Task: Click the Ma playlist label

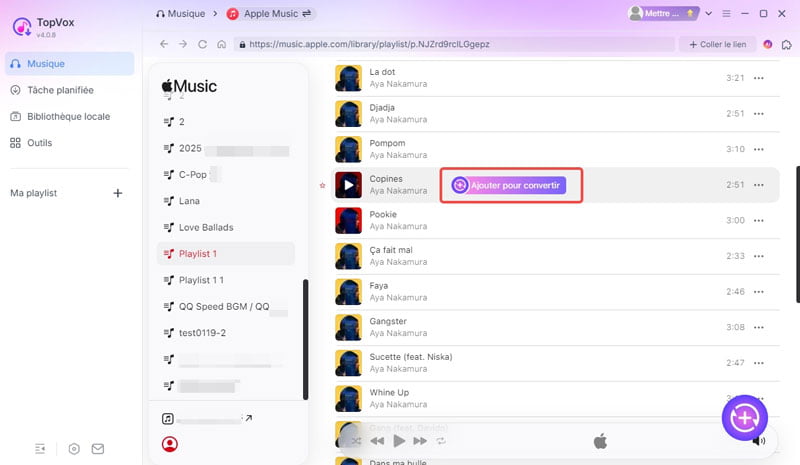Action: point(34,193)
